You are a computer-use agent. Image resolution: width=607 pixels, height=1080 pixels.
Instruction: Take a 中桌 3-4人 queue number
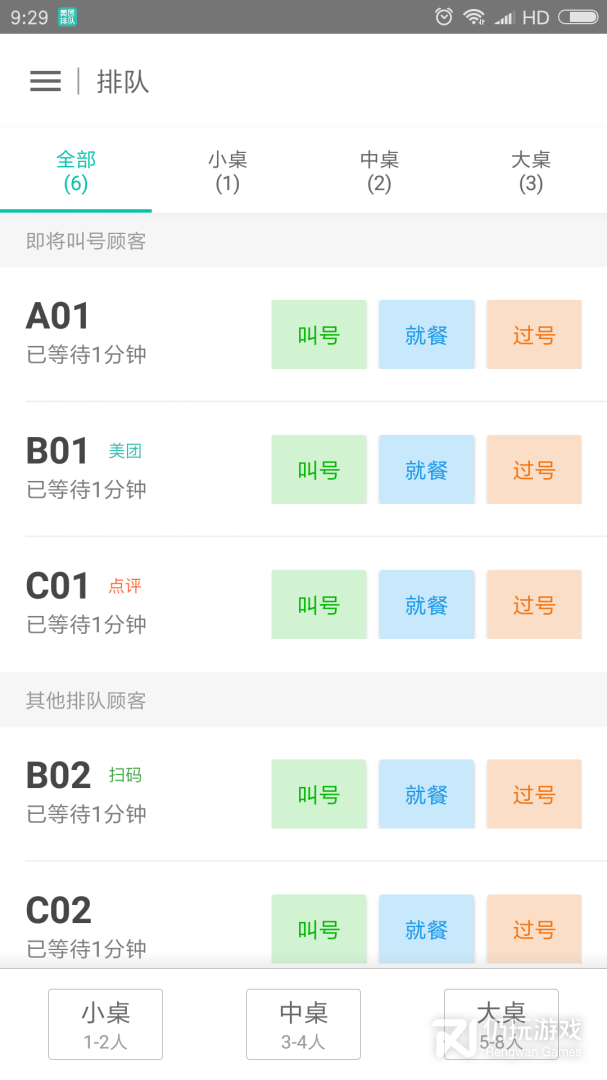coord(303,1024)
